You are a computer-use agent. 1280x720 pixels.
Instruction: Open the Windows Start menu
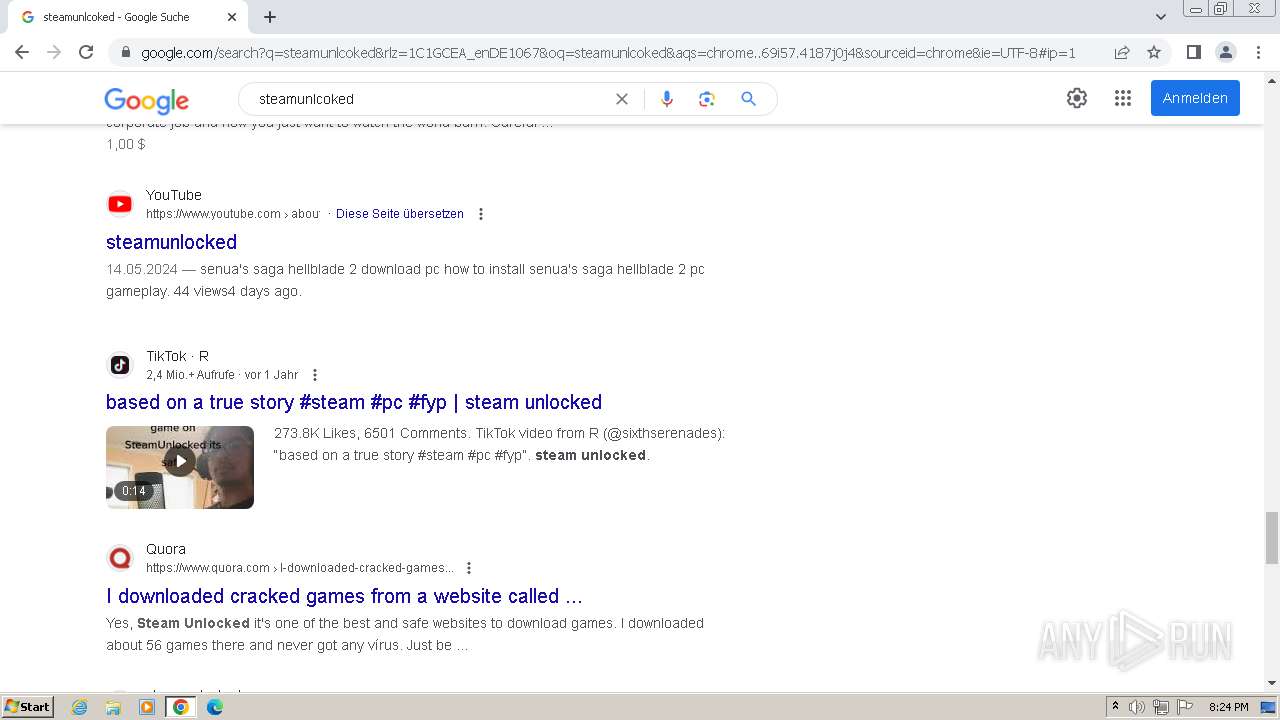[x=27, y=706]
